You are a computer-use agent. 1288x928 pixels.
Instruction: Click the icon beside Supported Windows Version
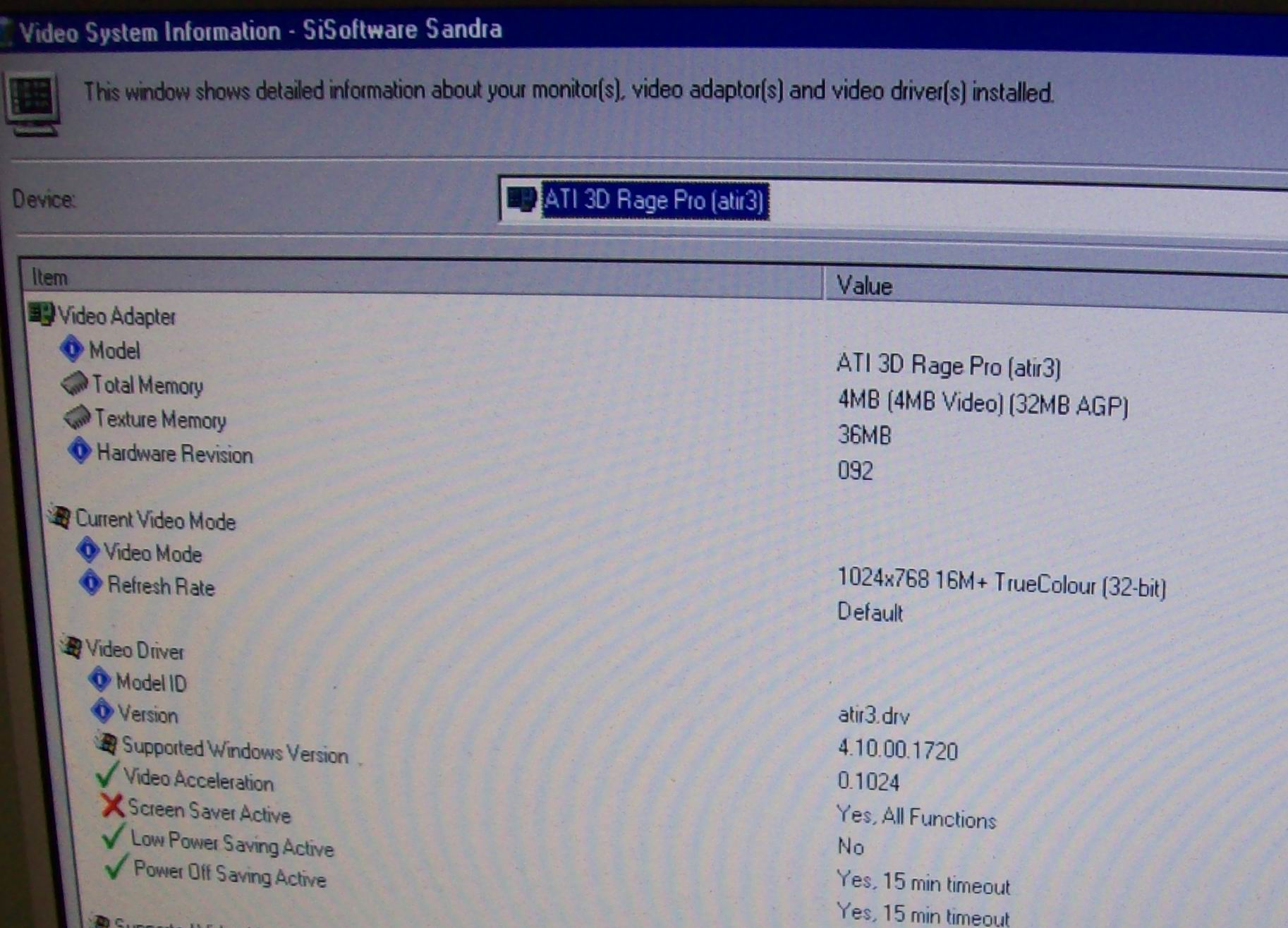point(106,743)
